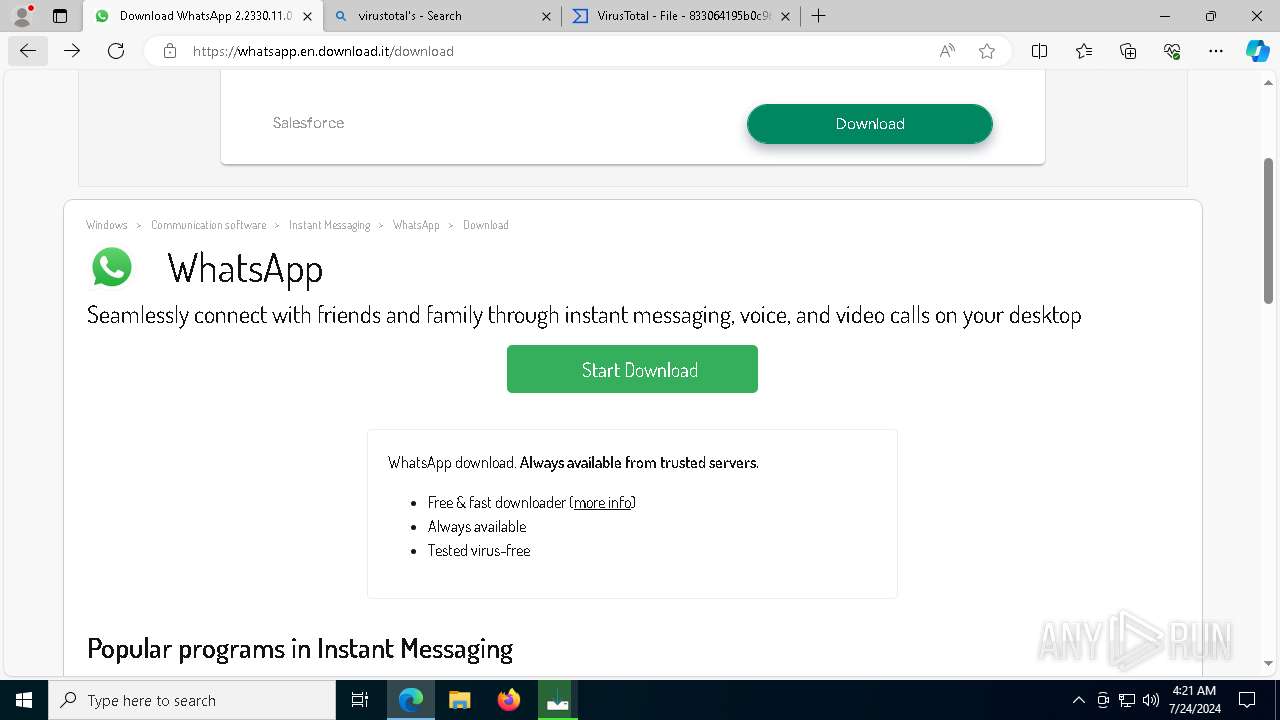The width and height of the screenshot is (1280, 720).
Task: Click 'Popular programs in Instant Messaging' heading
Action: click(300, 648)
